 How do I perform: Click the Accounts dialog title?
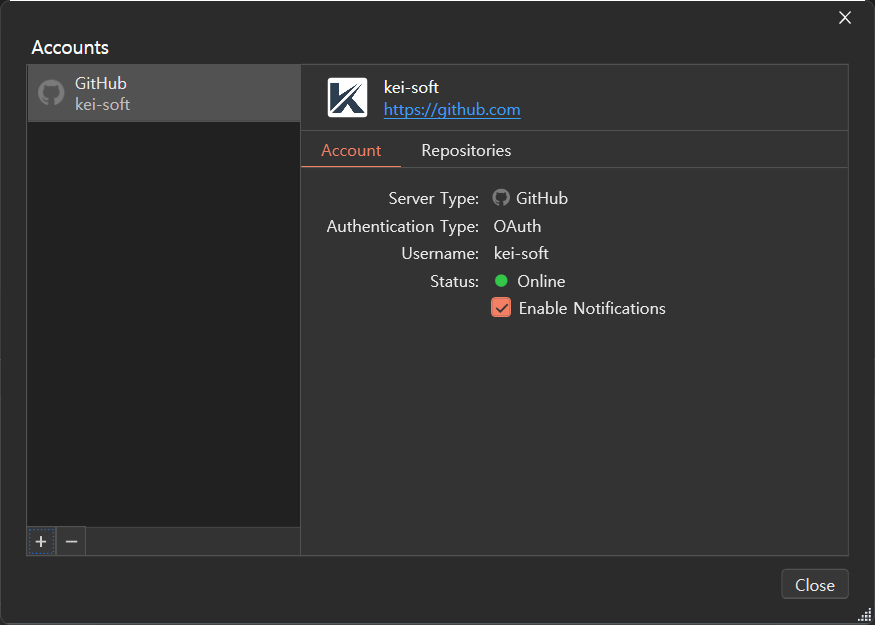coord(70,47)
